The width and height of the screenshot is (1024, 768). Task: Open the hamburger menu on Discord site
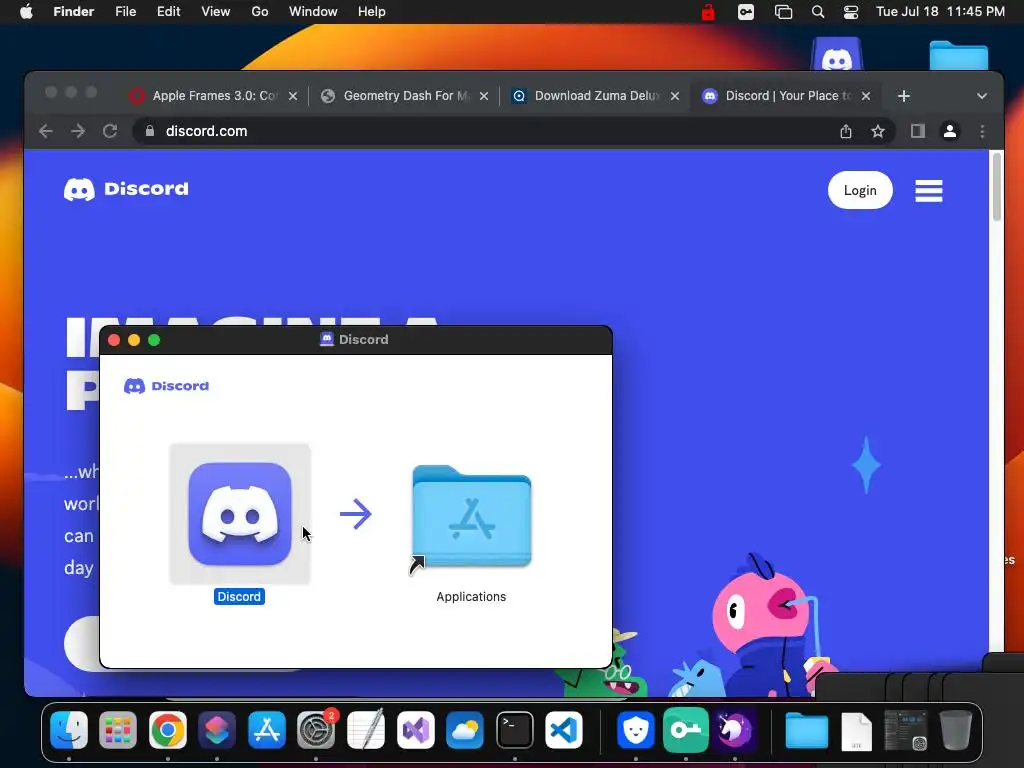pos(929,191)
